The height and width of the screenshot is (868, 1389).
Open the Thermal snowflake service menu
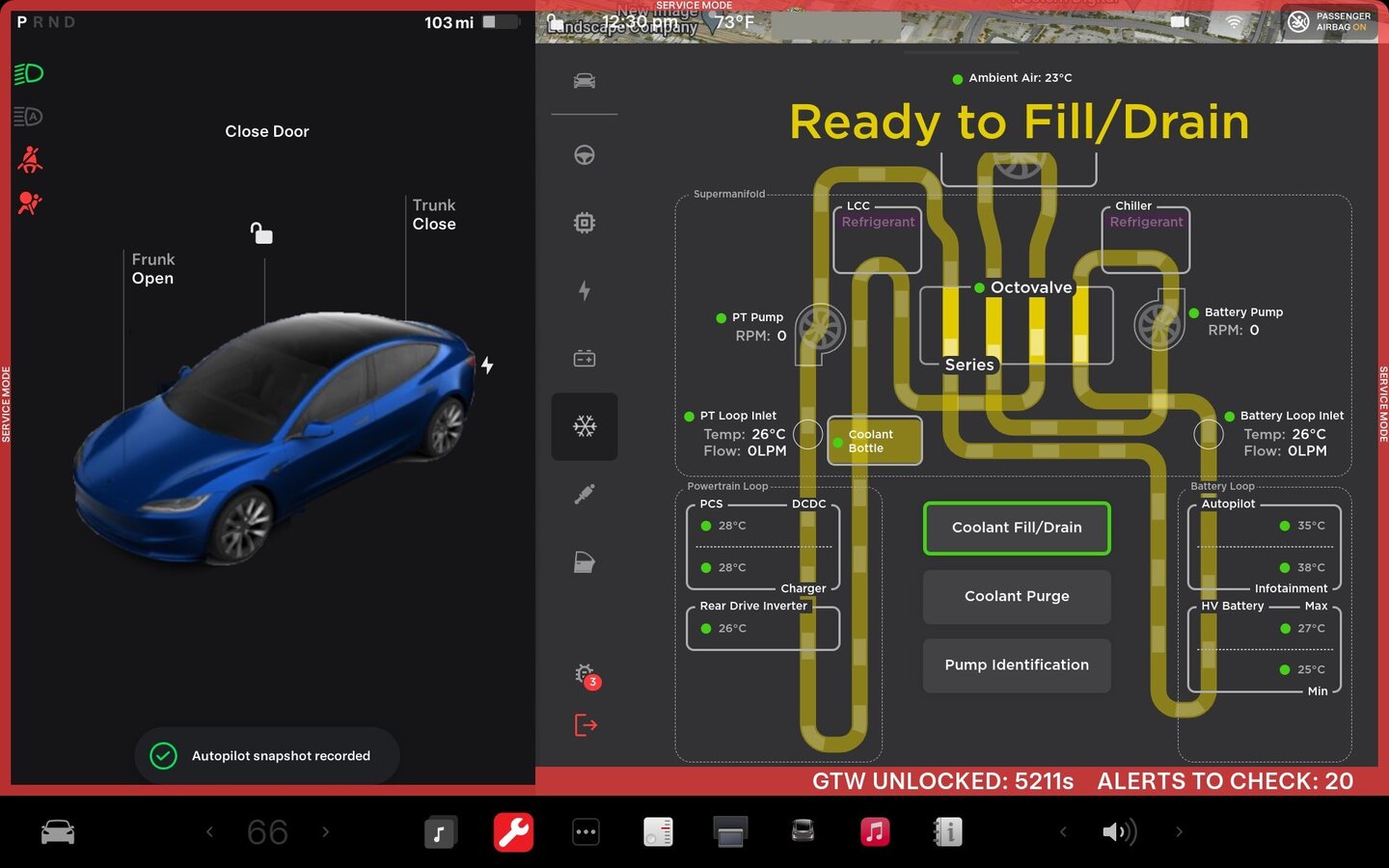coord(585,426)
